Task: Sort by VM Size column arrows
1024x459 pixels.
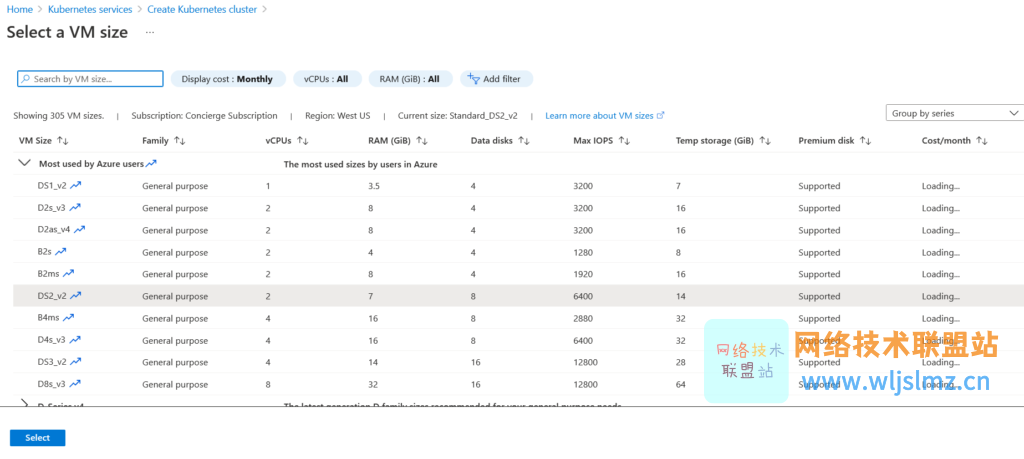Action: click(x=63, y=140)
